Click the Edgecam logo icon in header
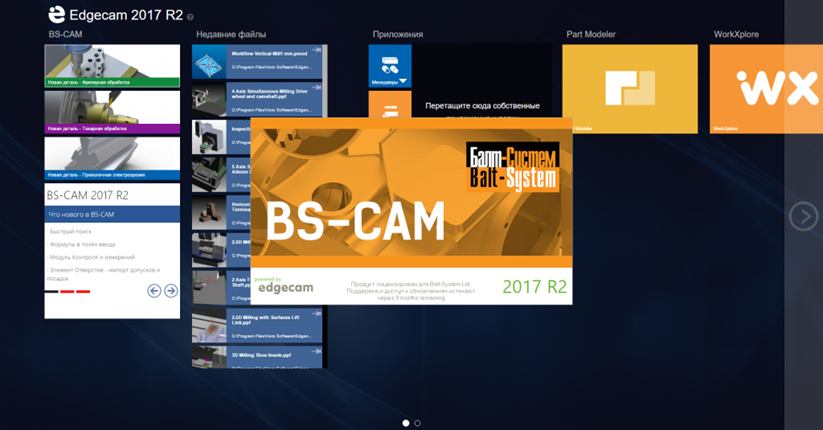The image size is (823, 430). tap(57, 15)
